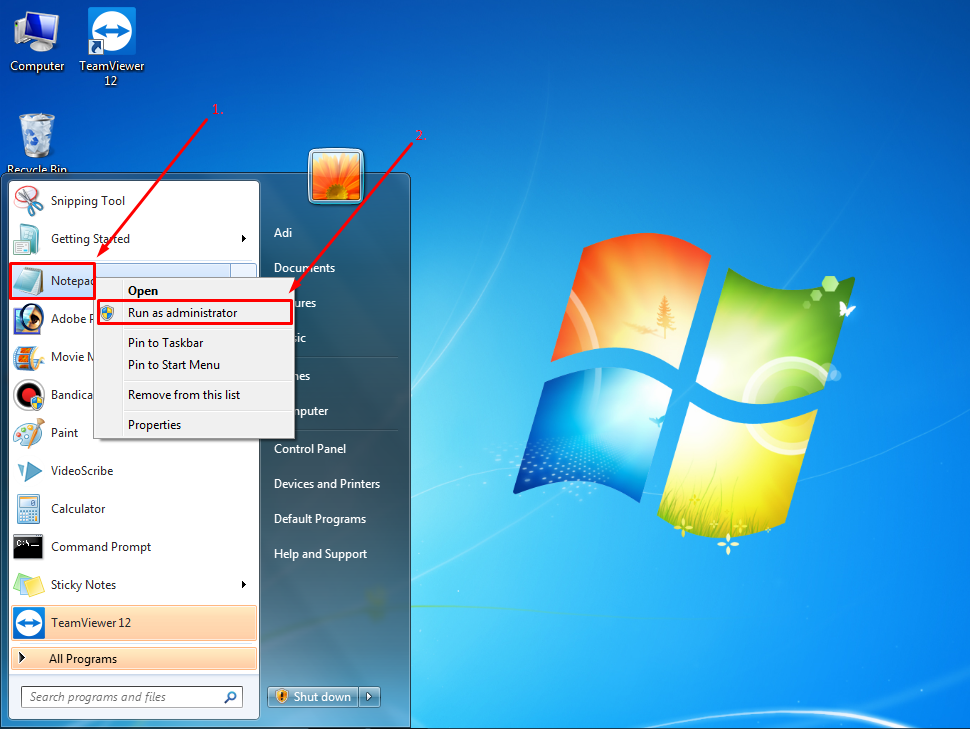This screenshot has height=729, width=970.
Task: Open Help and Support
Action: coord(320,553)
